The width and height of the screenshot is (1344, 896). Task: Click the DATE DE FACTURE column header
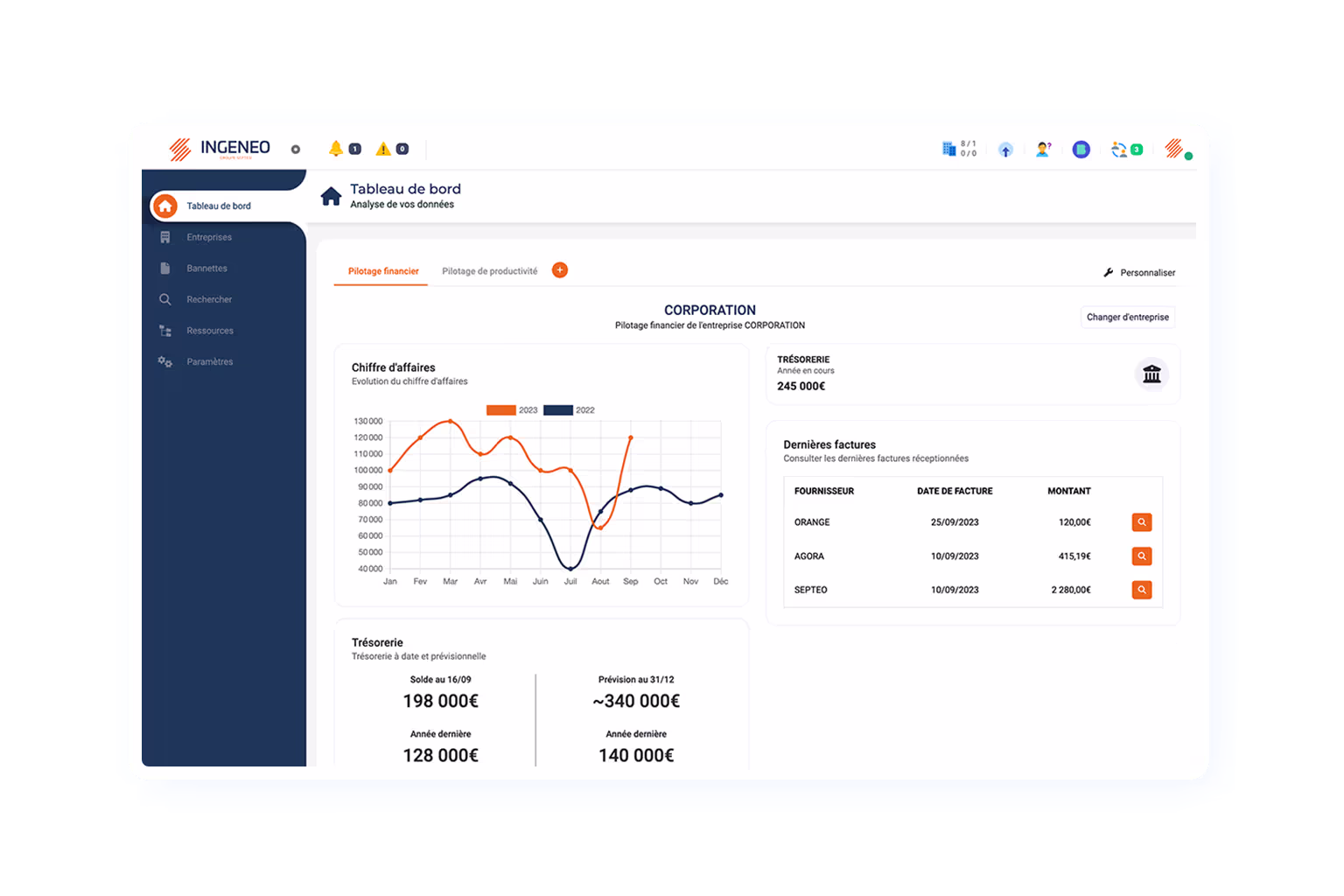pos(955,492)
